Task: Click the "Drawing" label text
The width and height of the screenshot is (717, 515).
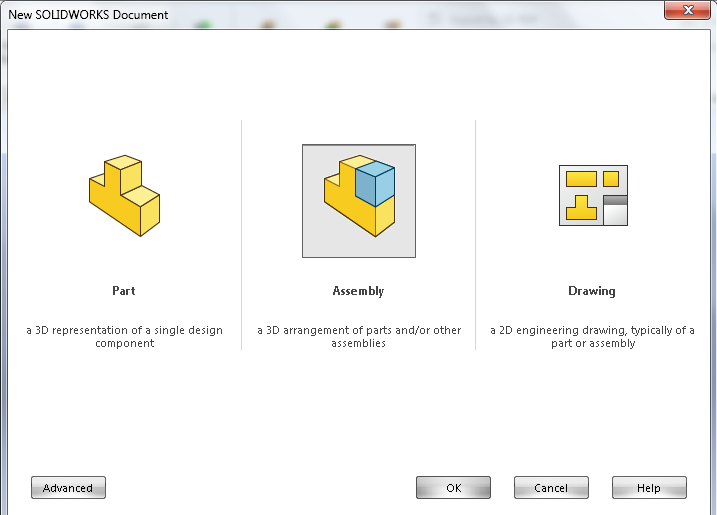Action: pos(592,291)
